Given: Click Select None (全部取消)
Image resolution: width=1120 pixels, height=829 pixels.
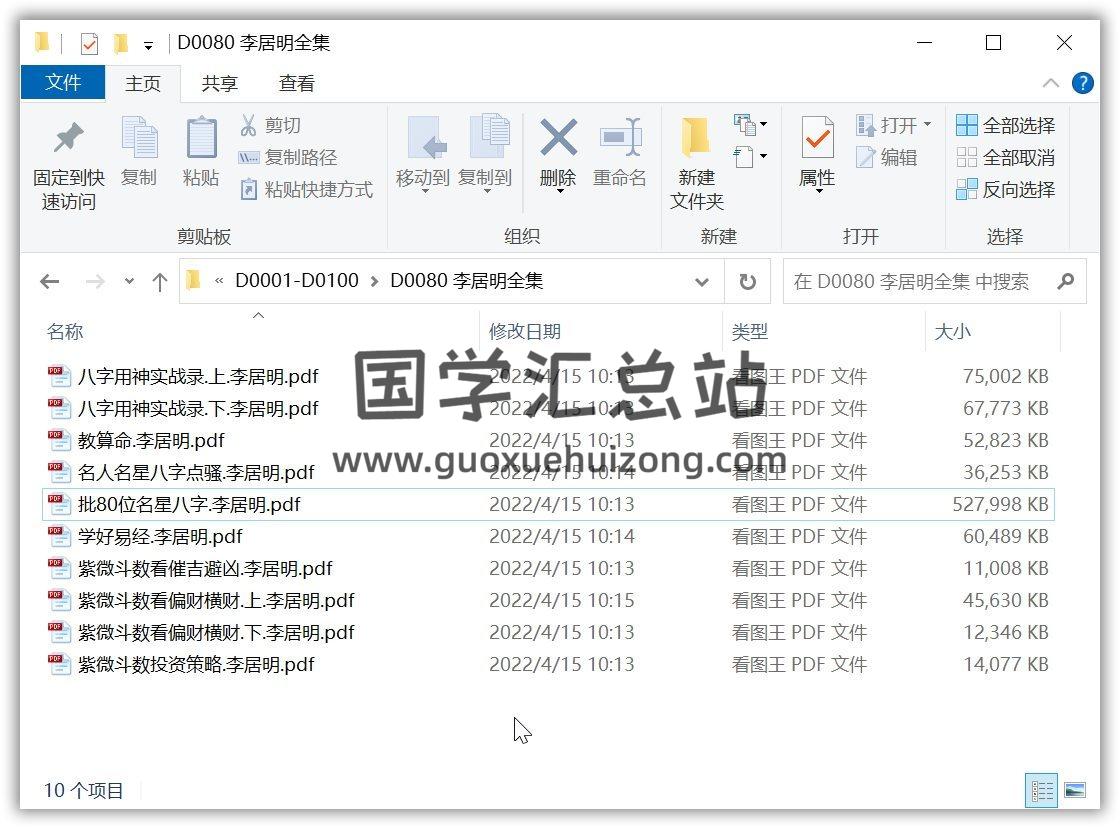Looking at the screenshot, I should click(1006, 157).
